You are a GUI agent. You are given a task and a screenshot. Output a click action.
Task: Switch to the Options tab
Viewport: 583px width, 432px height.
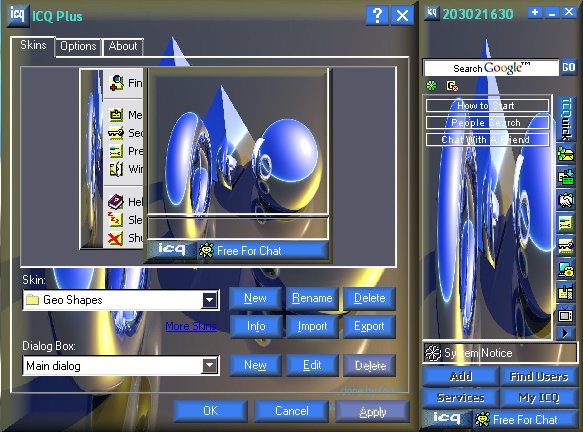coord(78,46)
